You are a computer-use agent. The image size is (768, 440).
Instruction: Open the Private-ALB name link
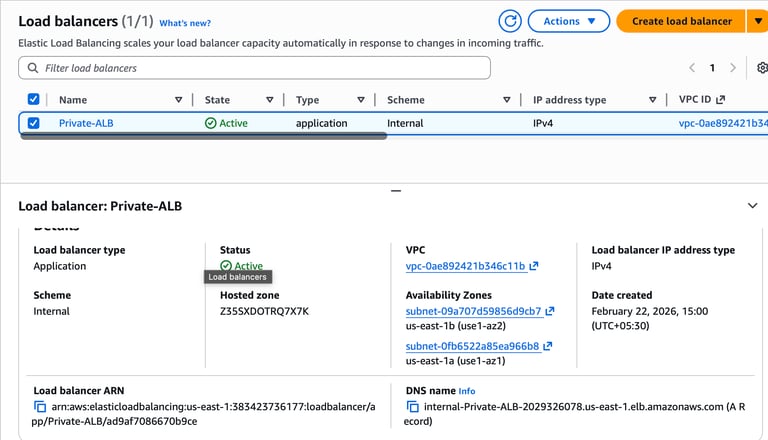coord(86,123)
